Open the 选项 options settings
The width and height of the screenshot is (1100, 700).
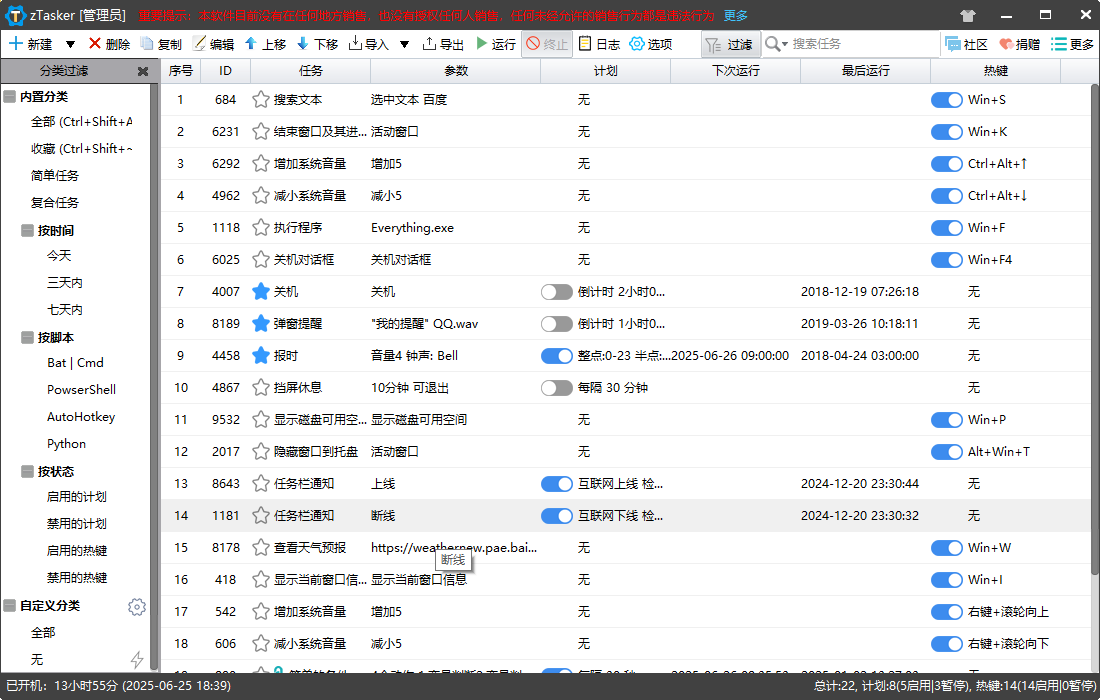[x=652, y=44]
